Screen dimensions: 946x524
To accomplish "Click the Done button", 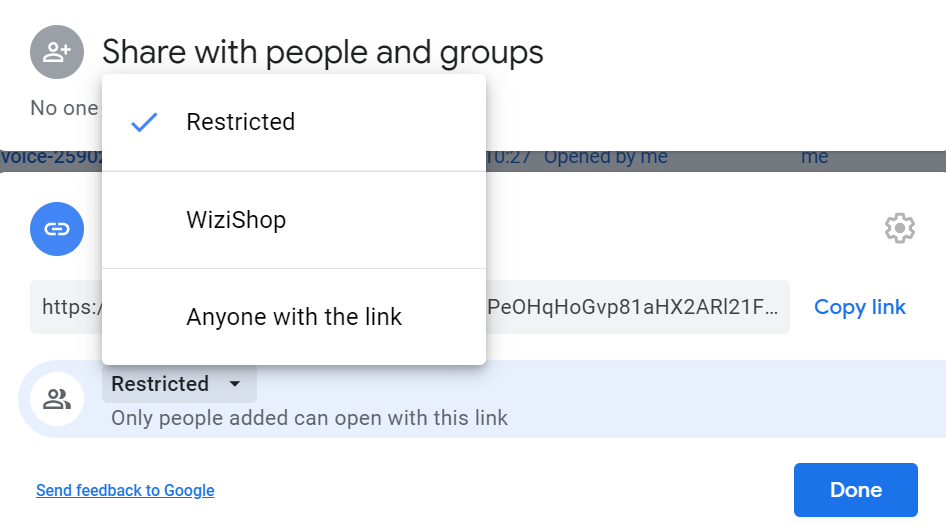I will click(x=856, y=490).
